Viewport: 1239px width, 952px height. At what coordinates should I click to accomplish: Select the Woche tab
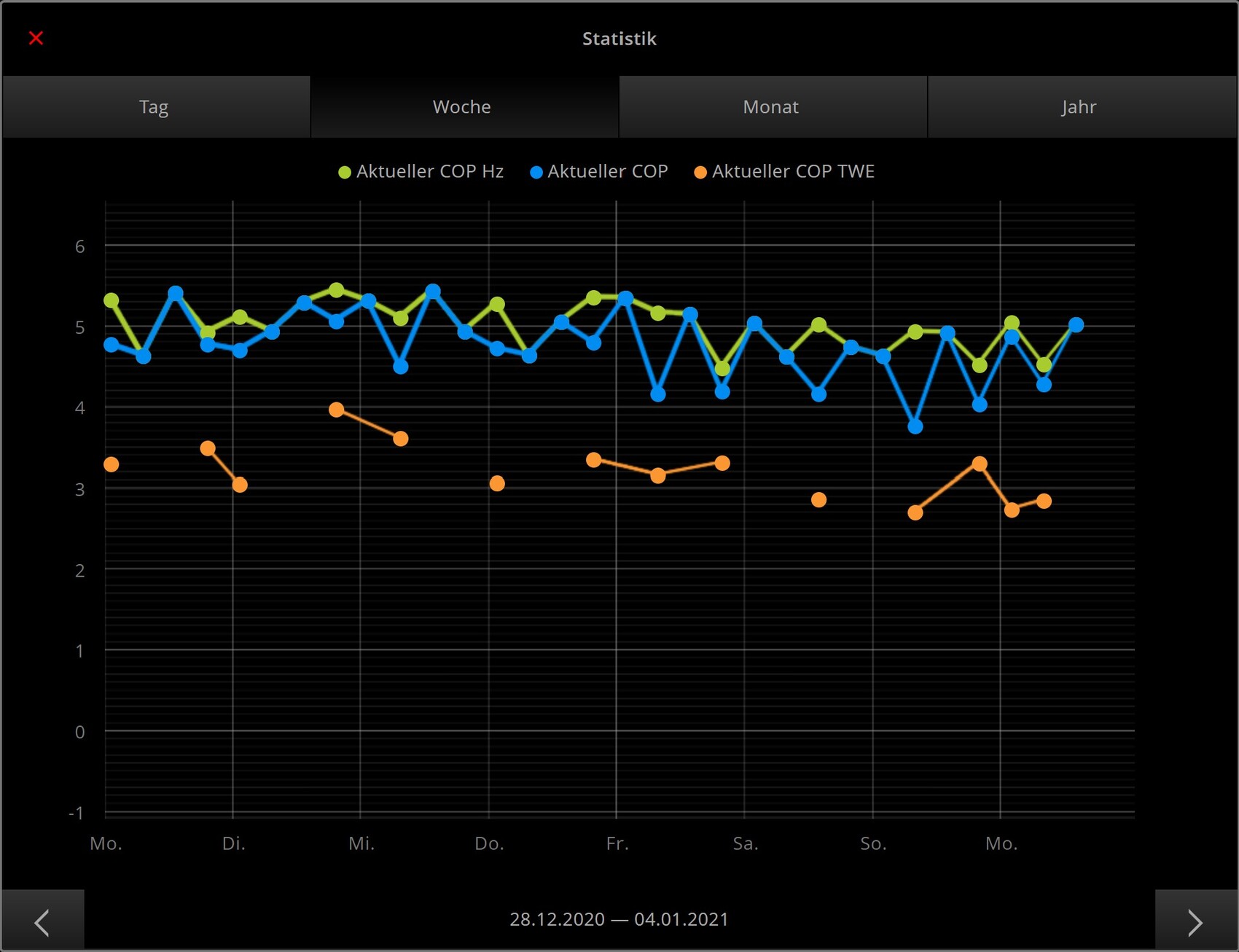(x=462, y=107)
